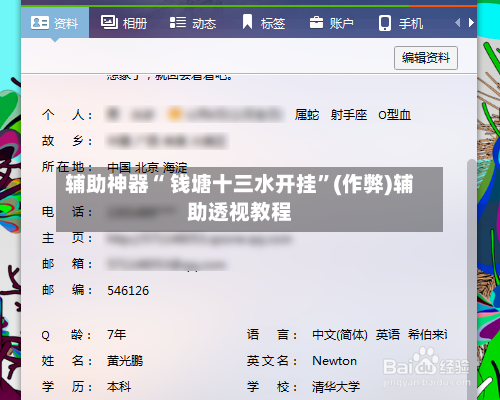Click the mobile phone icon beside 手机
Screen dimensions: 500x400
(x=385, y=23)
